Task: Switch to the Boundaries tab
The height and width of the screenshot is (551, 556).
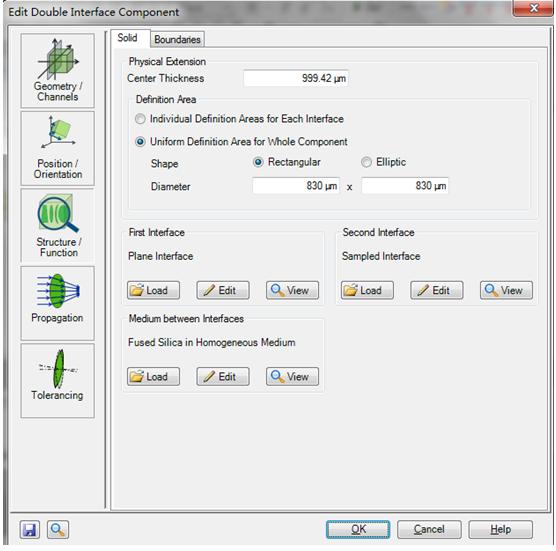Action: click(177, 39)
